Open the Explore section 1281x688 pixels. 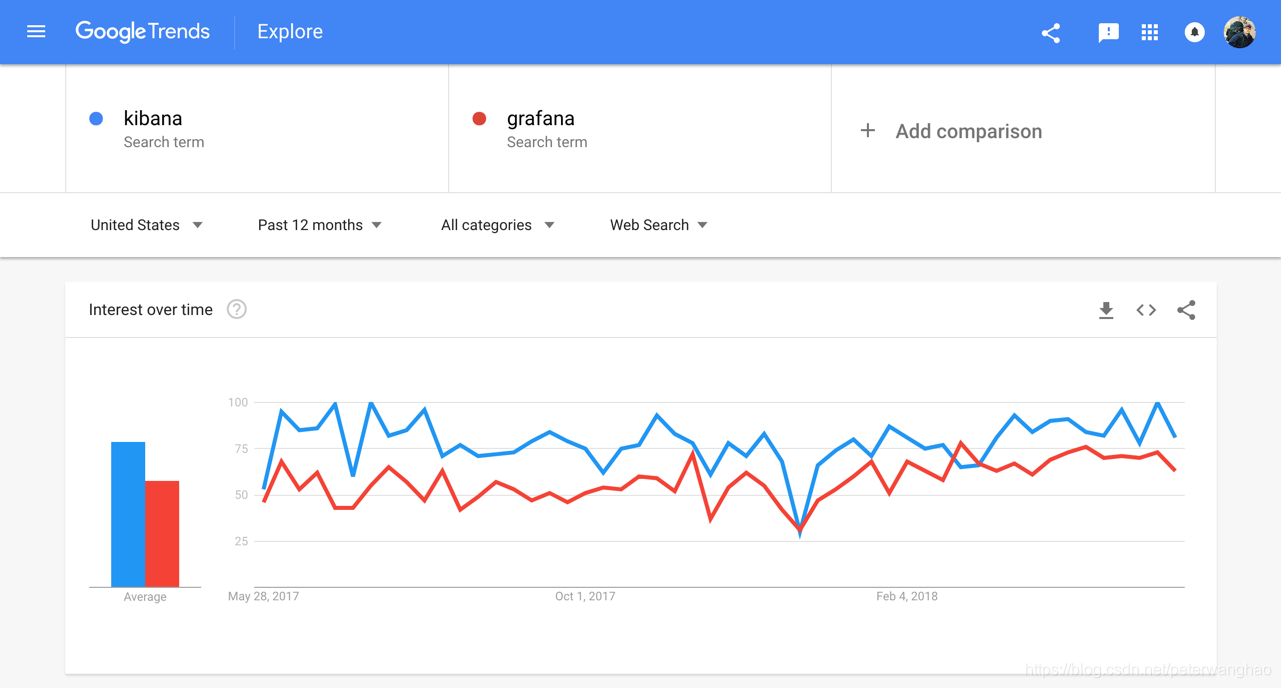pyautogui.click(x=289, y=31)
